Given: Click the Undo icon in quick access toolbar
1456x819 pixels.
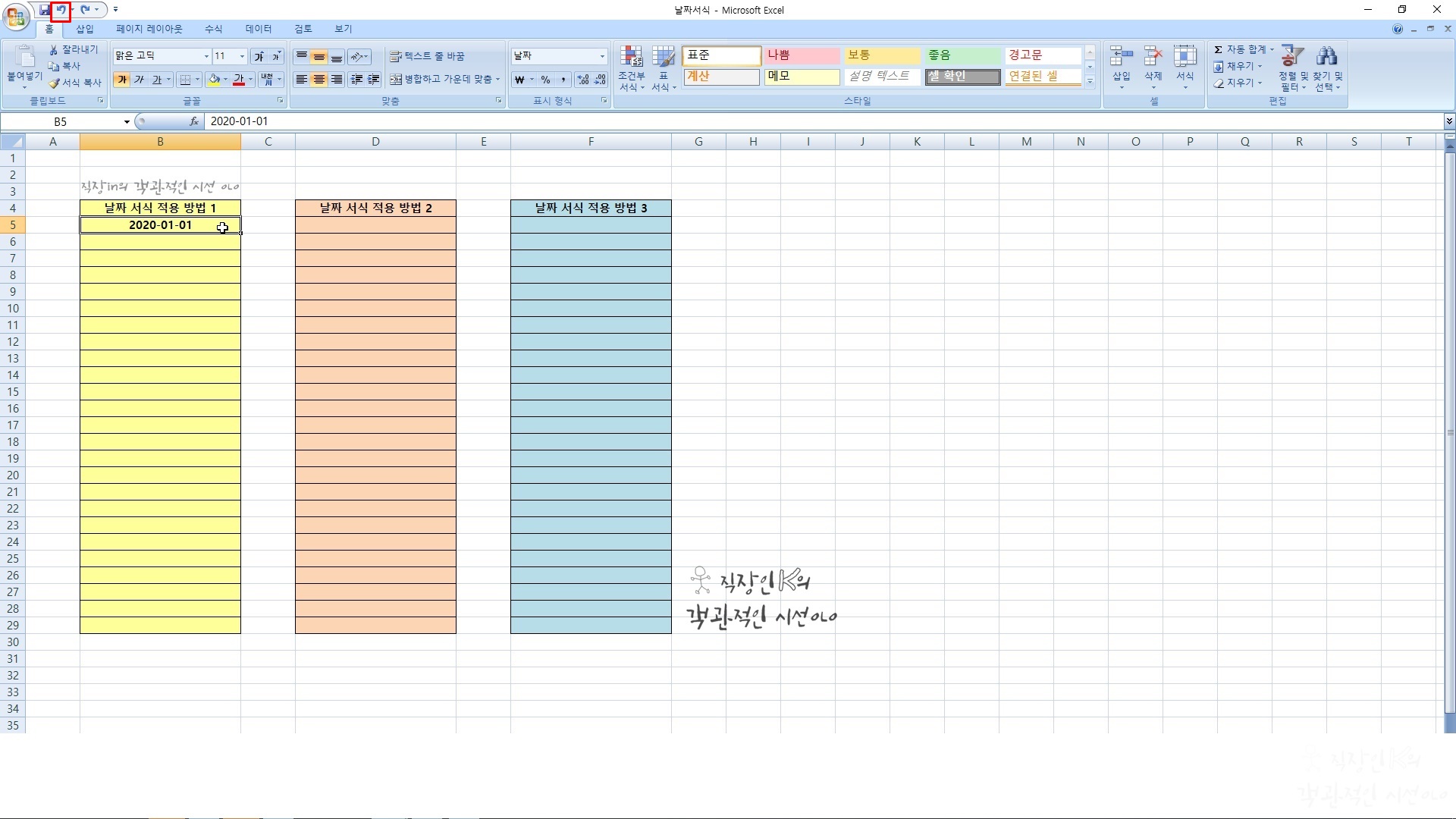Looking at the screenshot, I should pyautogui.click(x=61, y=10).
